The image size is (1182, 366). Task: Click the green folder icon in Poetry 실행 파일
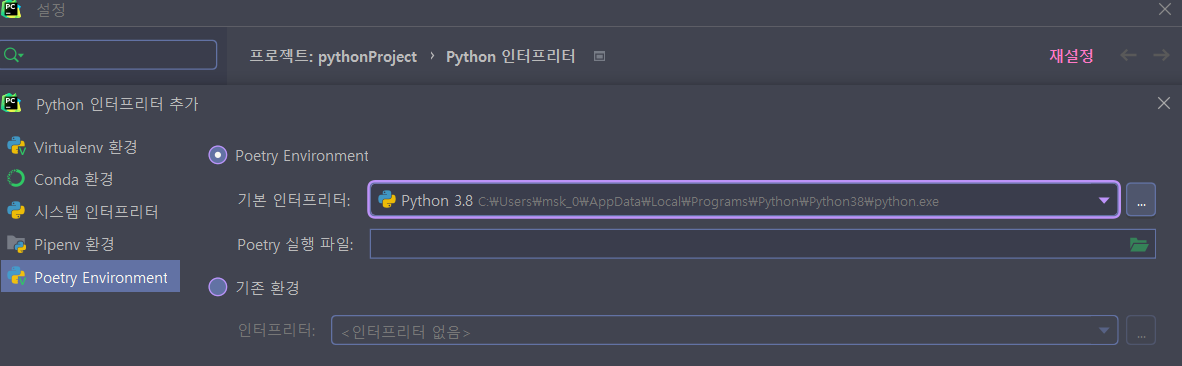1139,244
